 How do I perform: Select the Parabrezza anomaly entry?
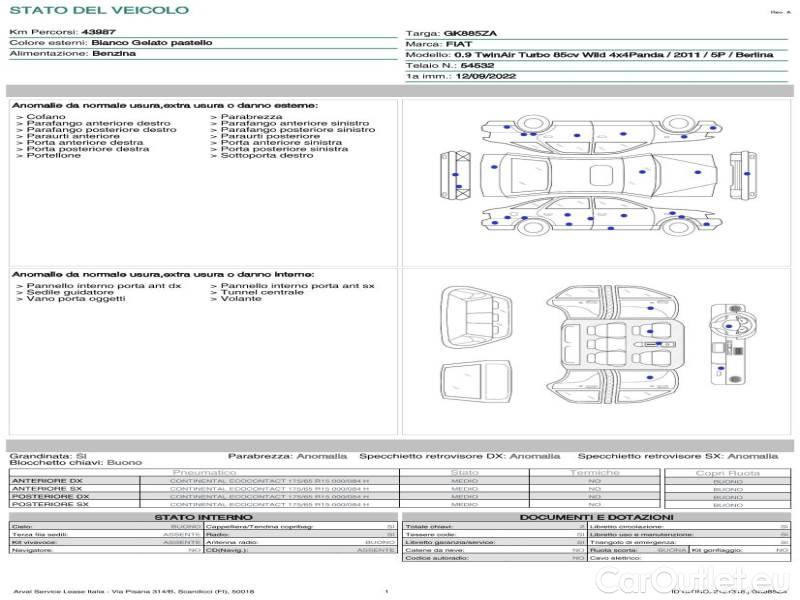click(x=245, y=117)
